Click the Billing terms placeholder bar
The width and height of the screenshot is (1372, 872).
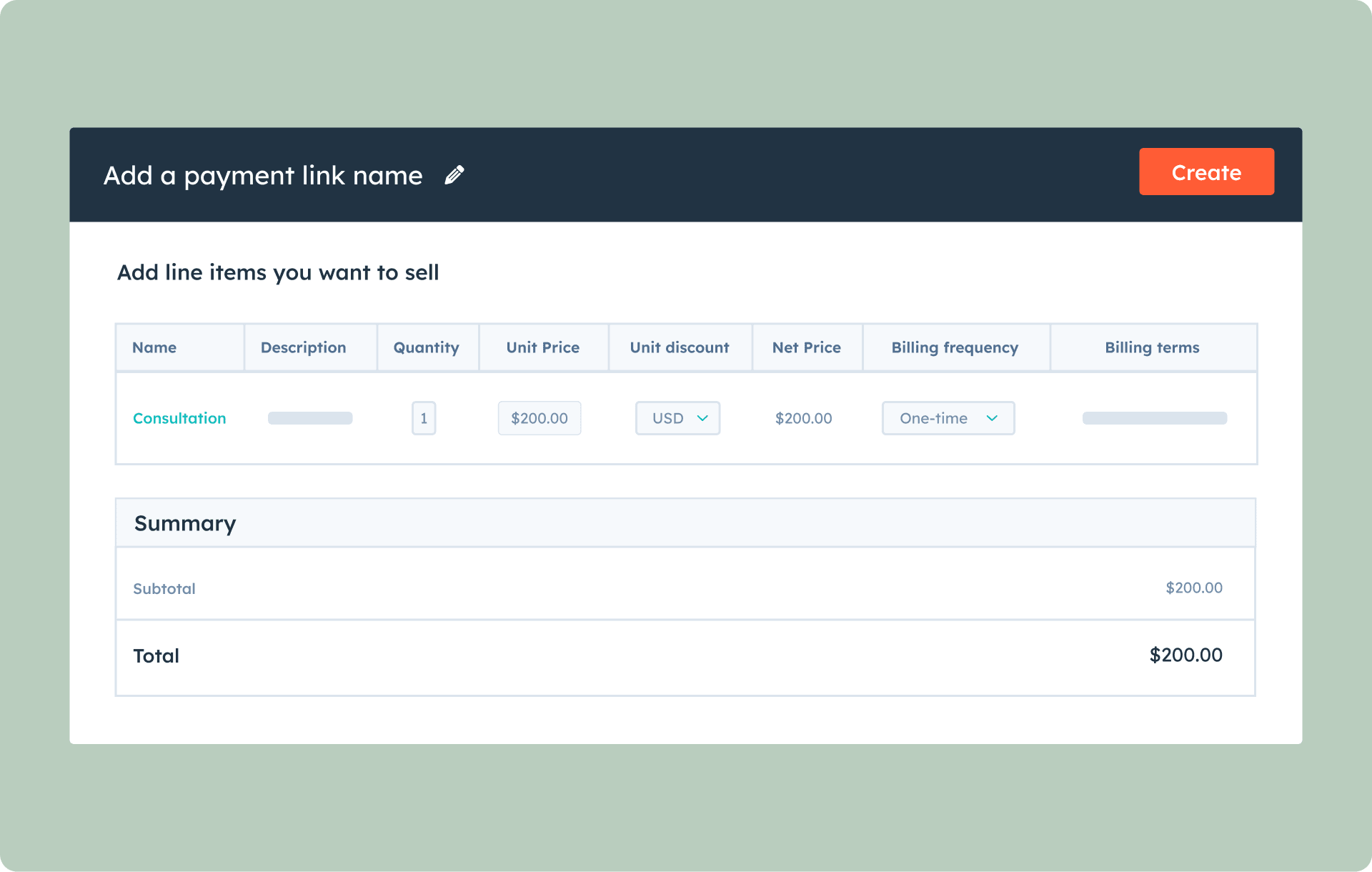click(1154, 418)
